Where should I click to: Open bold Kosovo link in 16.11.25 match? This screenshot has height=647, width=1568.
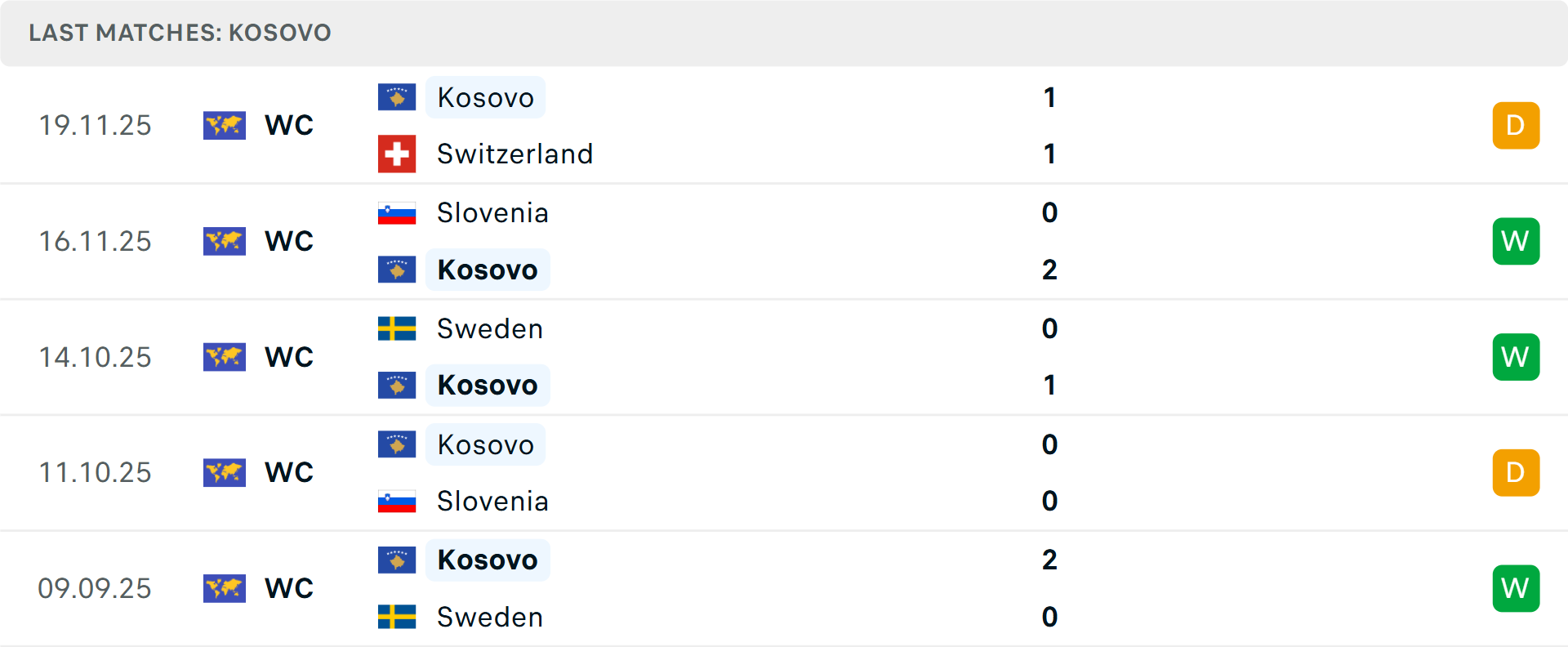(488, 270)
